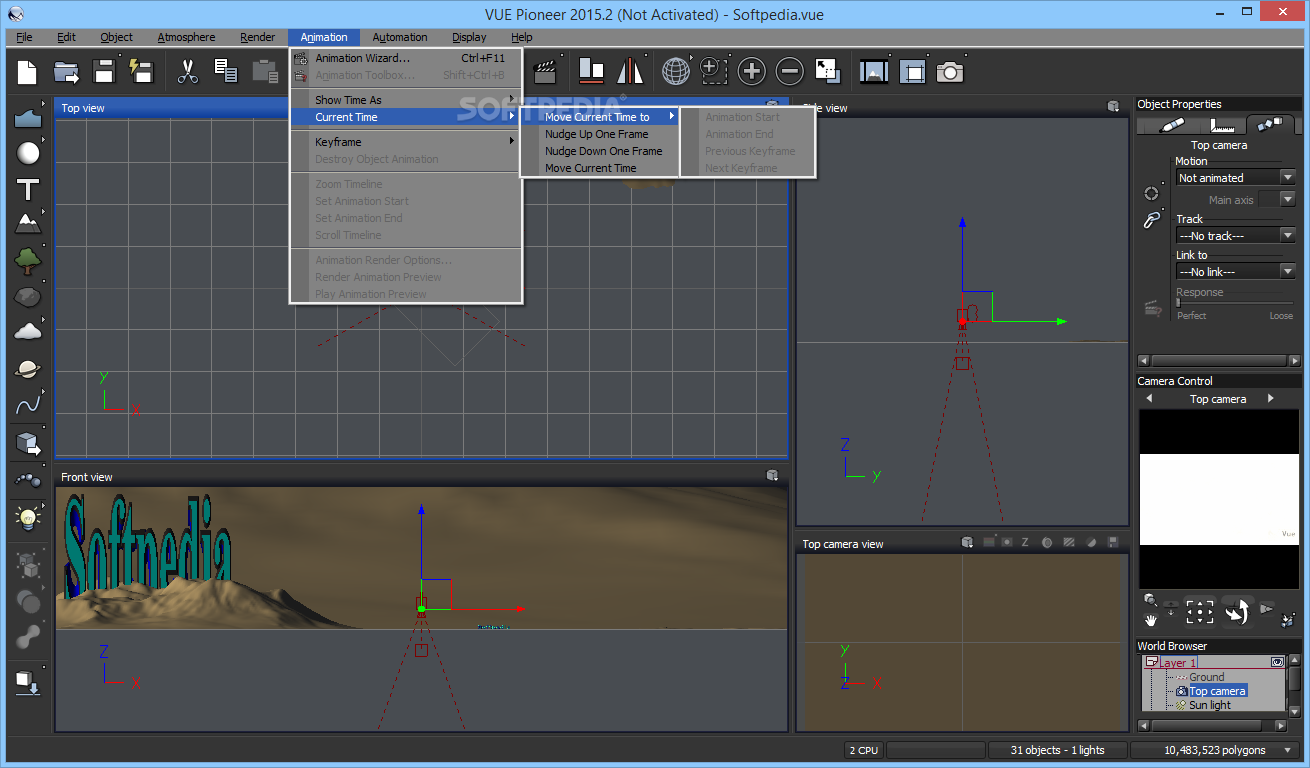Click the rotate camera arrow icon
Image resolution: width=1310 pixels, height=768 pixels.
click(1238, 611)
